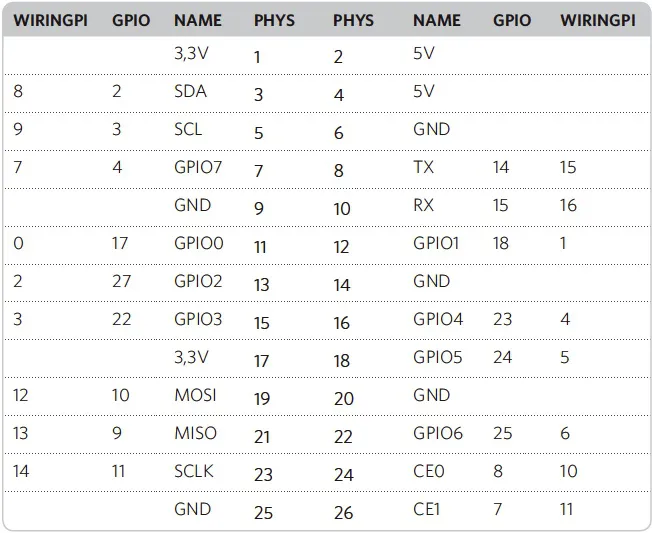This screenshot has height=533, width=652.
Task: Select the SCL name cell
Action: (x=188, y=129)
